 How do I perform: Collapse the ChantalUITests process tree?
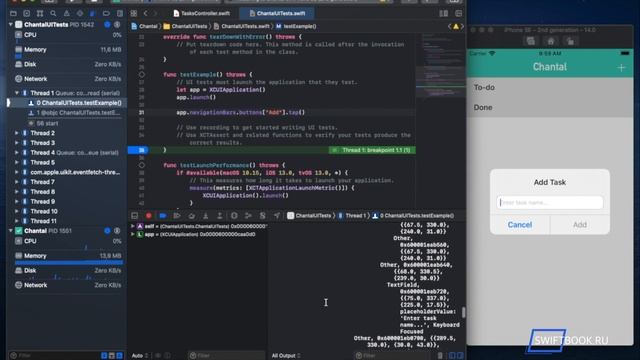(x=11, y=25)
